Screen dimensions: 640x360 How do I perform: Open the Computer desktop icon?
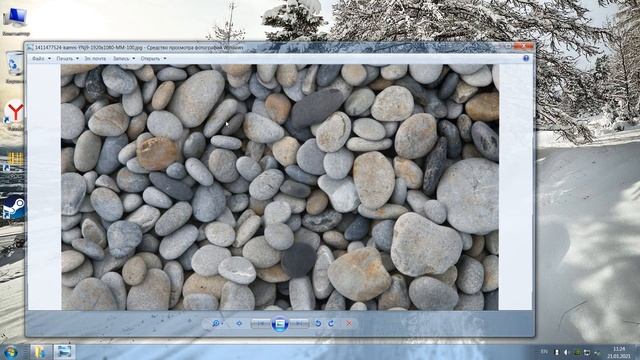16,21
